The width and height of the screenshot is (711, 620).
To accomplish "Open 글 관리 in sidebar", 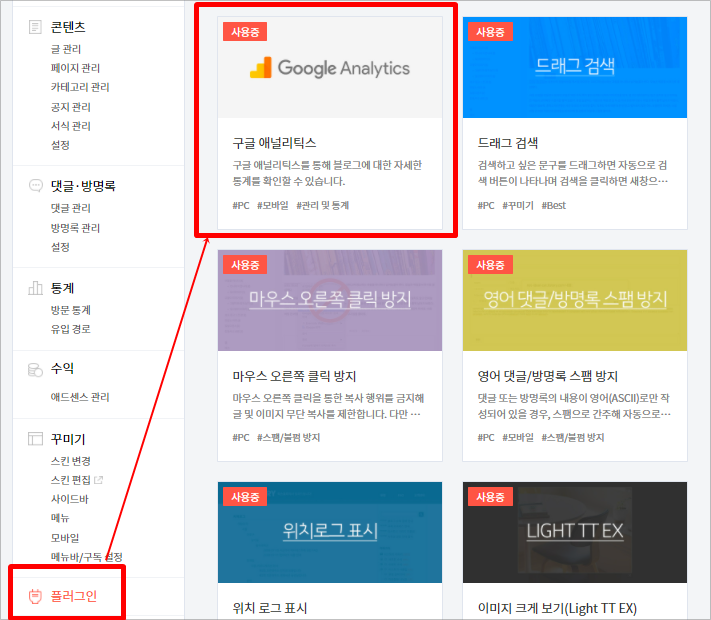I will [x=66, y=49].
